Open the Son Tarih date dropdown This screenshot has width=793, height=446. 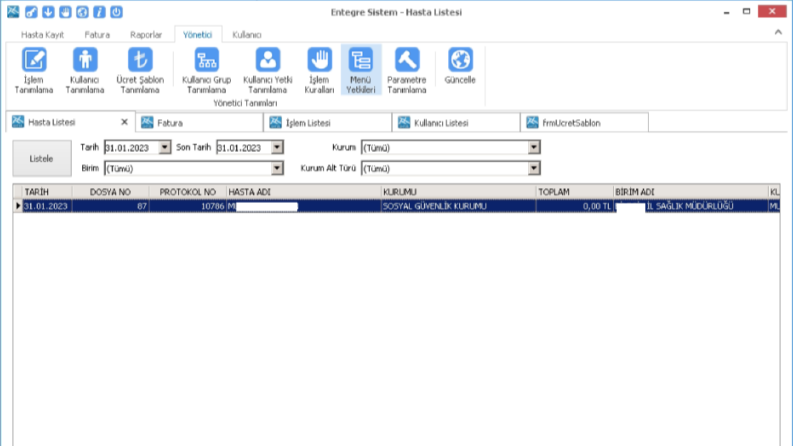277,148
